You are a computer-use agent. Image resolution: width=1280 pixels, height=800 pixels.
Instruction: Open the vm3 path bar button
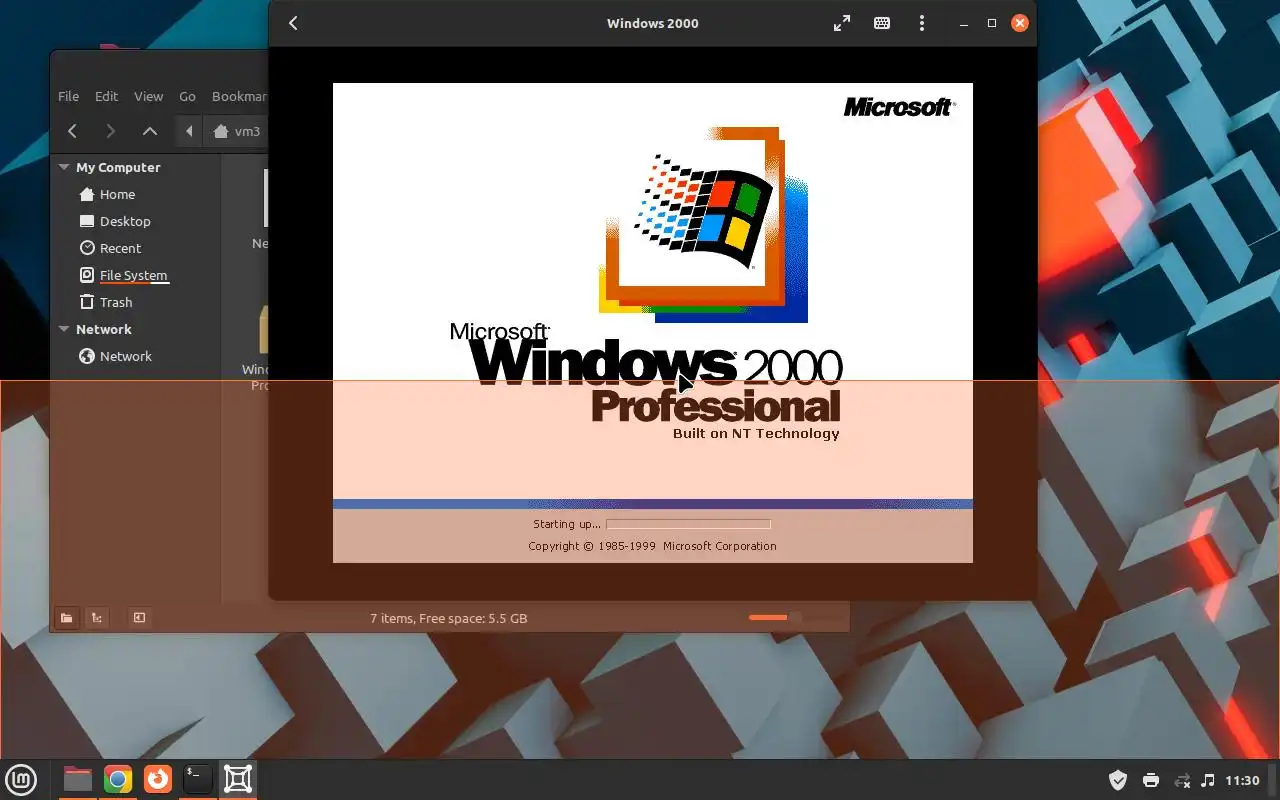coord(238,131)
